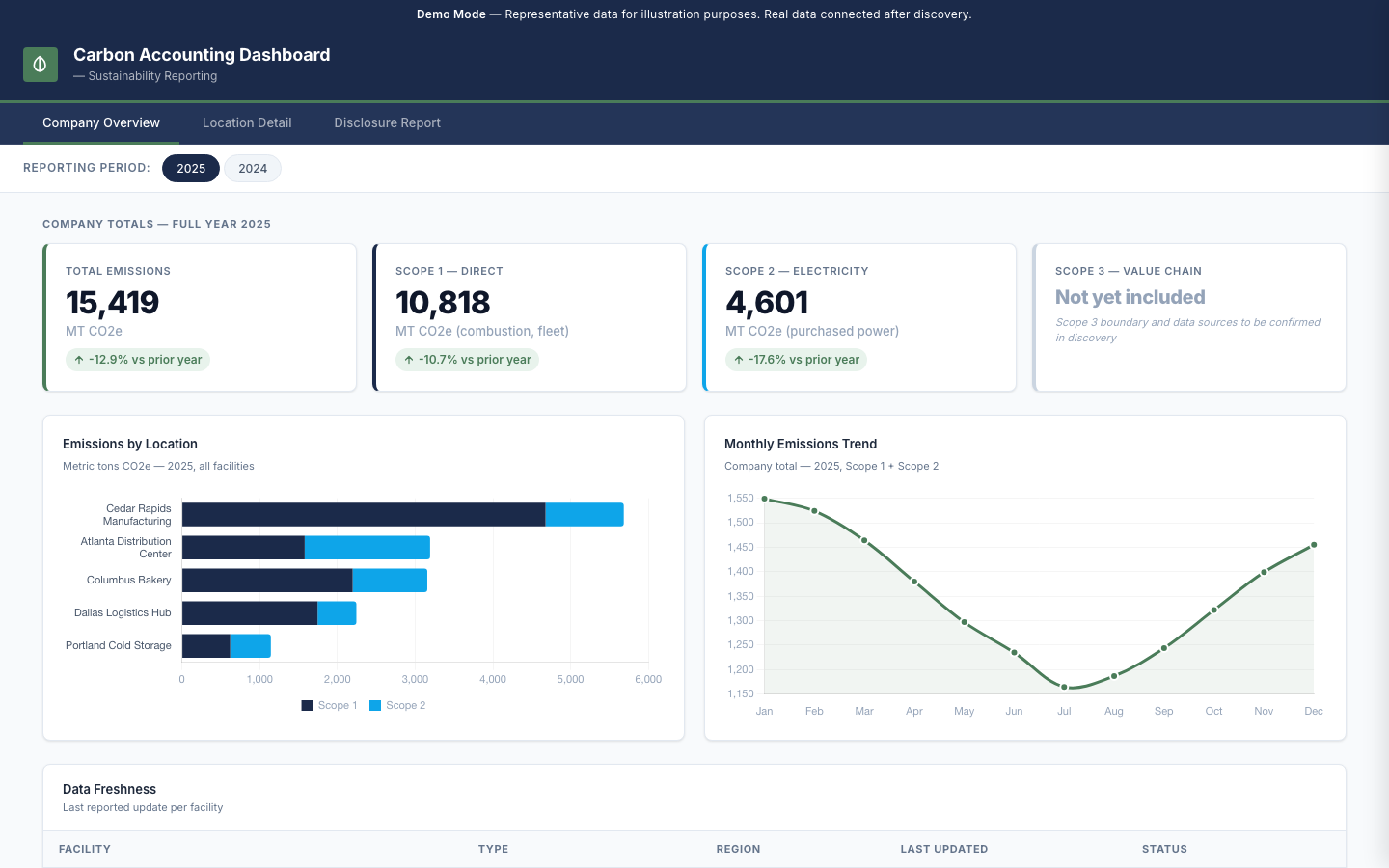This screenshot has width=1389, height=868.
Task: Click Atlanta Distribution Center Scope 2 bar
Action: pyautogui.click(x=368, y=548)
